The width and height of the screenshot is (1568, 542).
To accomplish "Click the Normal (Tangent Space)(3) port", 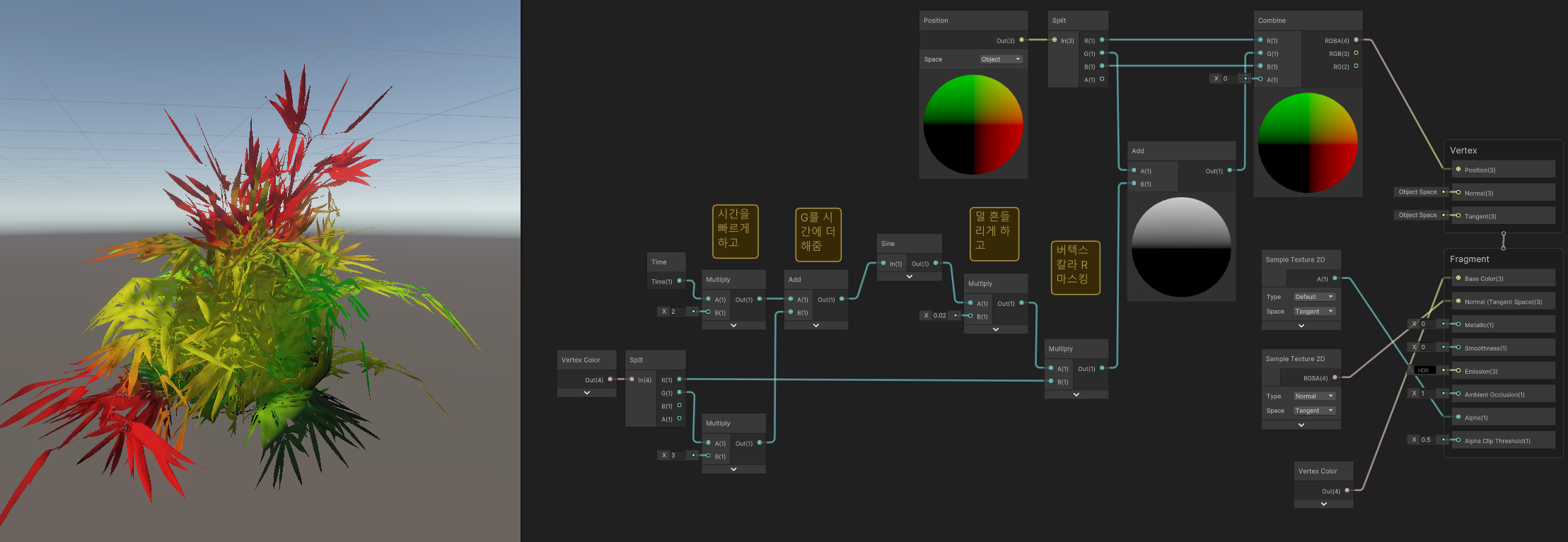I will pos(1458,302).
